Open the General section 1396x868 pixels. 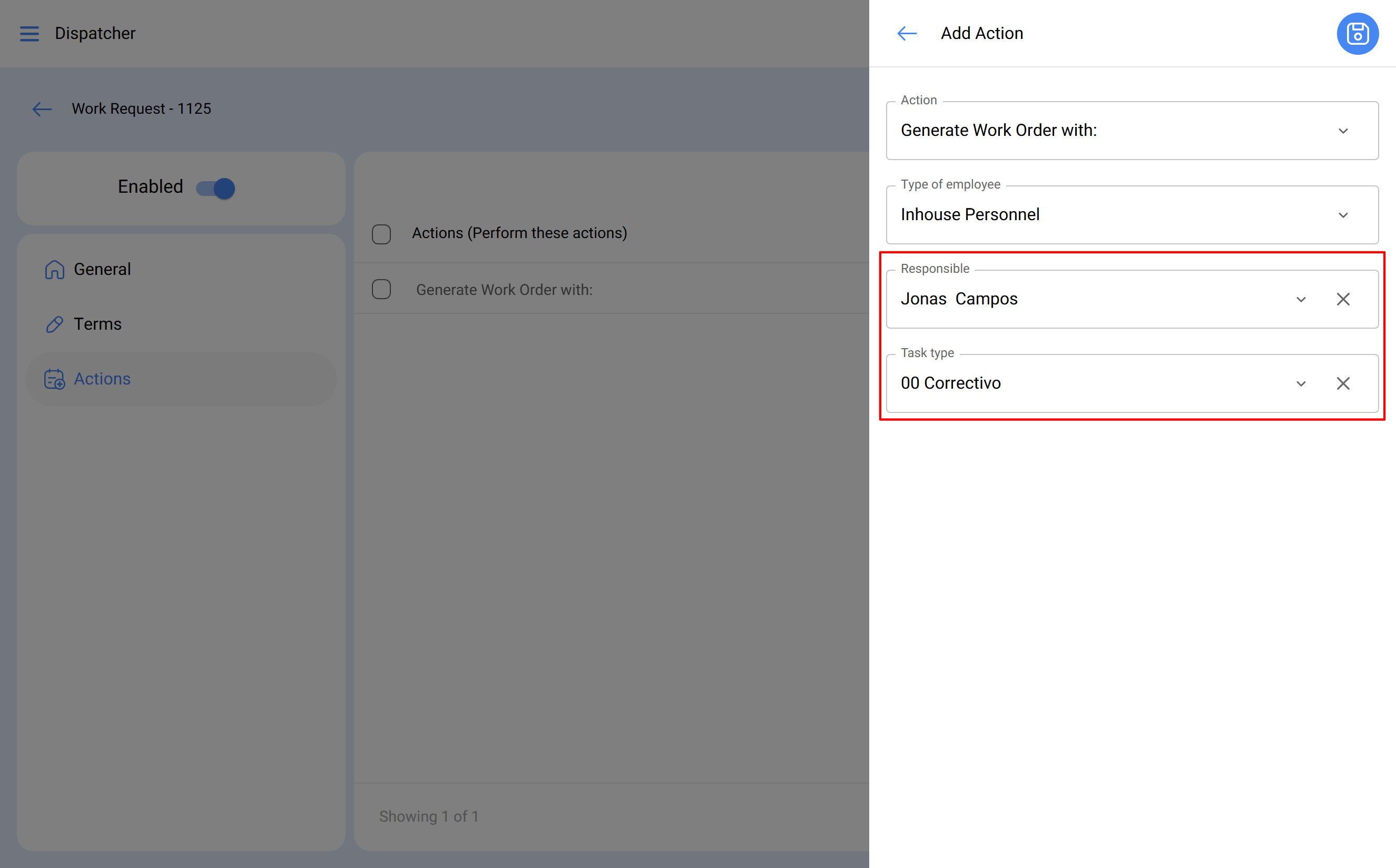click(x=102, y=269)
